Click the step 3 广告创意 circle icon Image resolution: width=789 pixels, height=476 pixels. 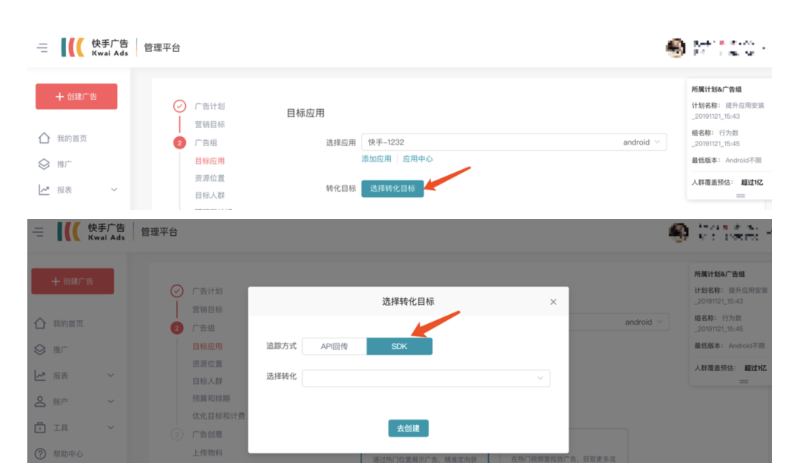coord(177,434)
